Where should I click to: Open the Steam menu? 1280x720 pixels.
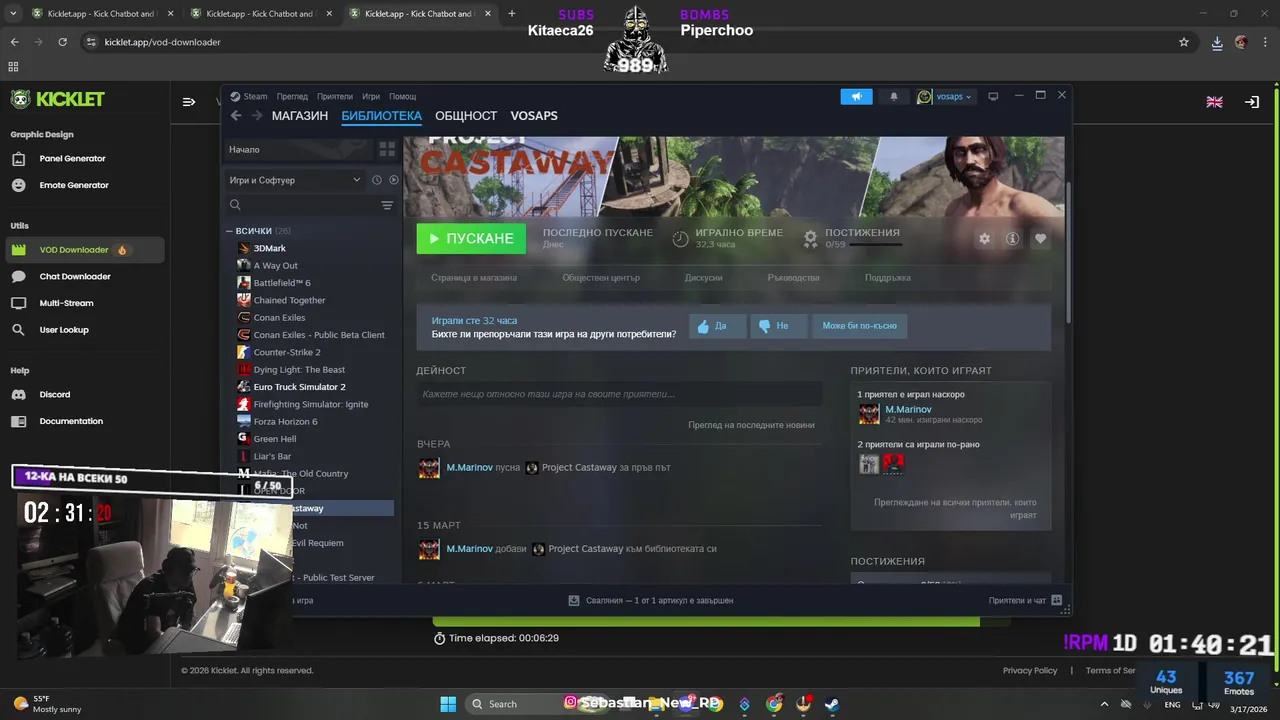[x=249, y=96]
